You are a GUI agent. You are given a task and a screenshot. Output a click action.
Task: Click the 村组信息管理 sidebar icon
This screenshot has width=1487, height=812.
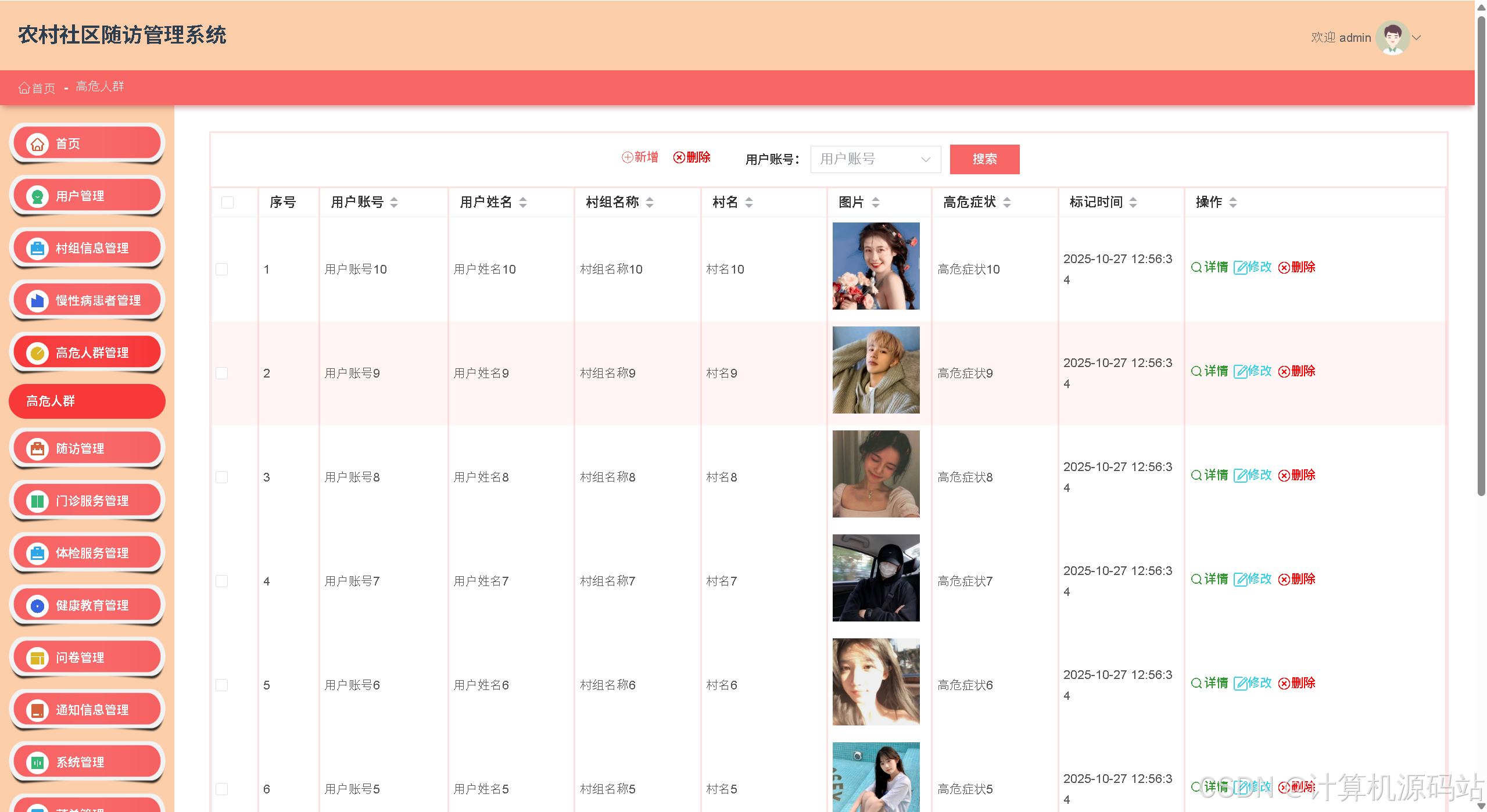37,249
